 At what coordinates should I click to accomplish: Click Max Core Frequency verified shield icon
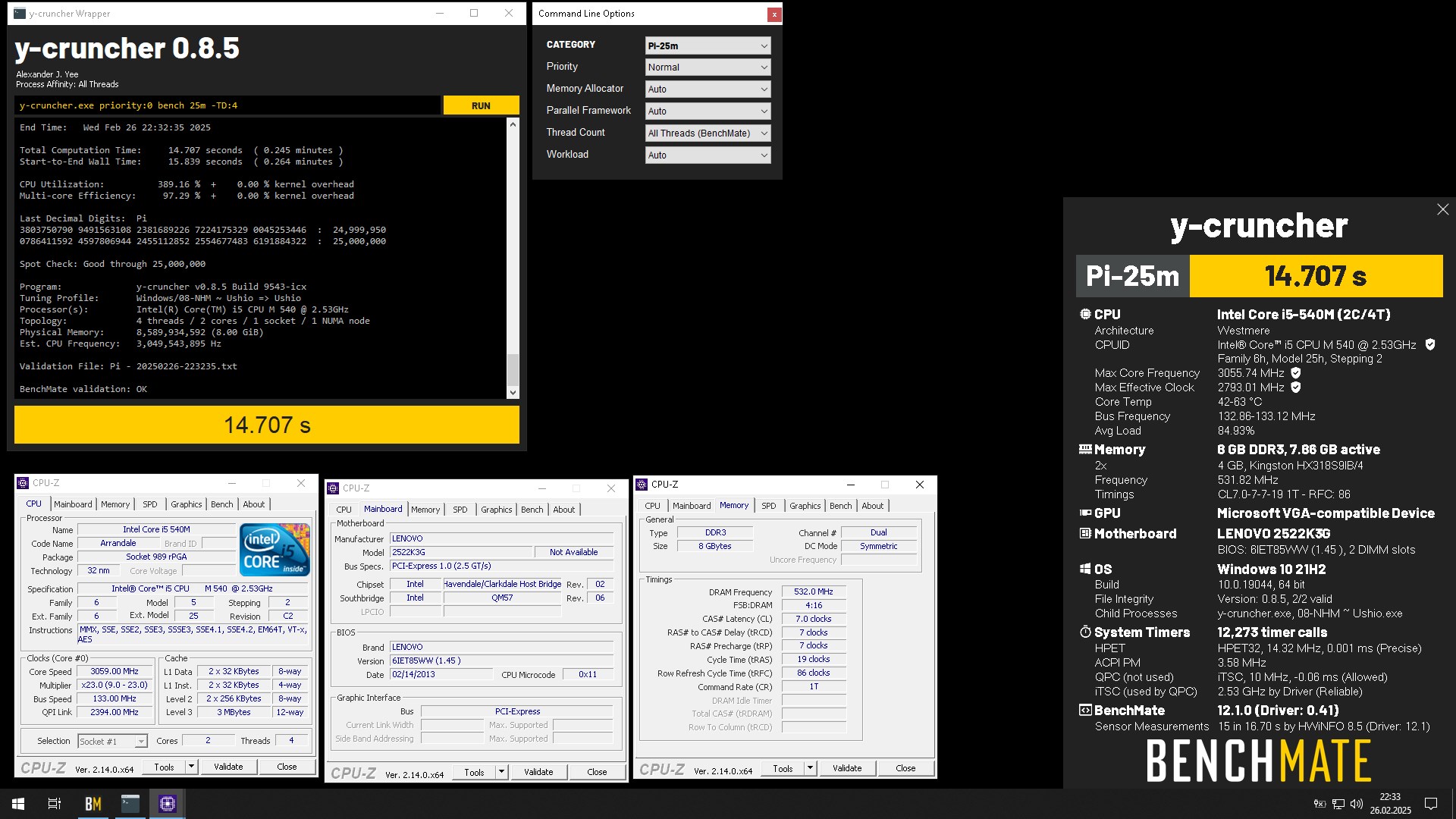pyautogui.click(x=1296, y=373)
